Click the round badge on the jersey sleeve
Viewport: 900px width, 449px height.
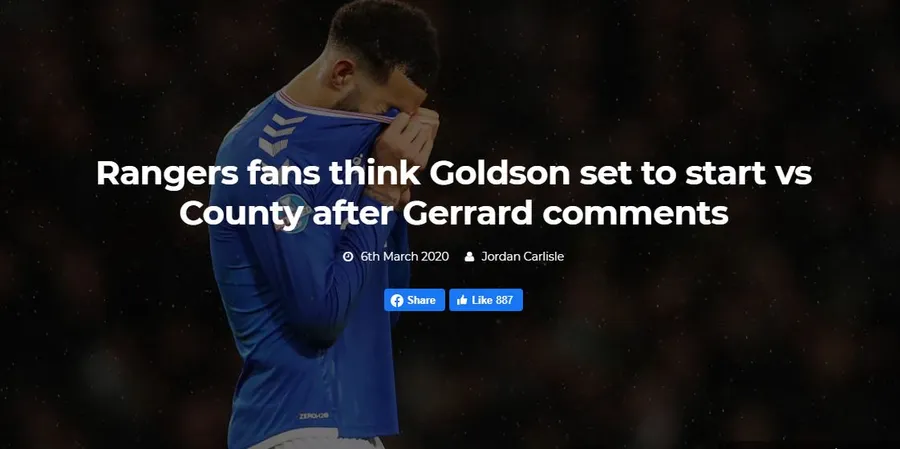point(292,214)
